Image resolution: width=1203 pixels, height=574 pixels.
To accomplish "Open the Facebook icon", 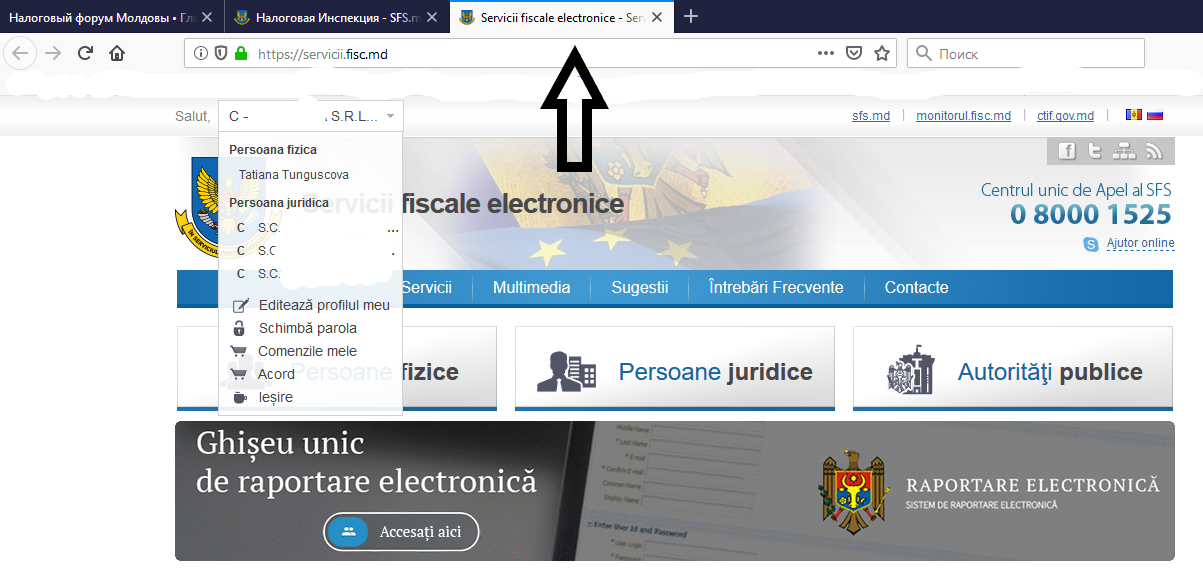I will point(1067,151).
